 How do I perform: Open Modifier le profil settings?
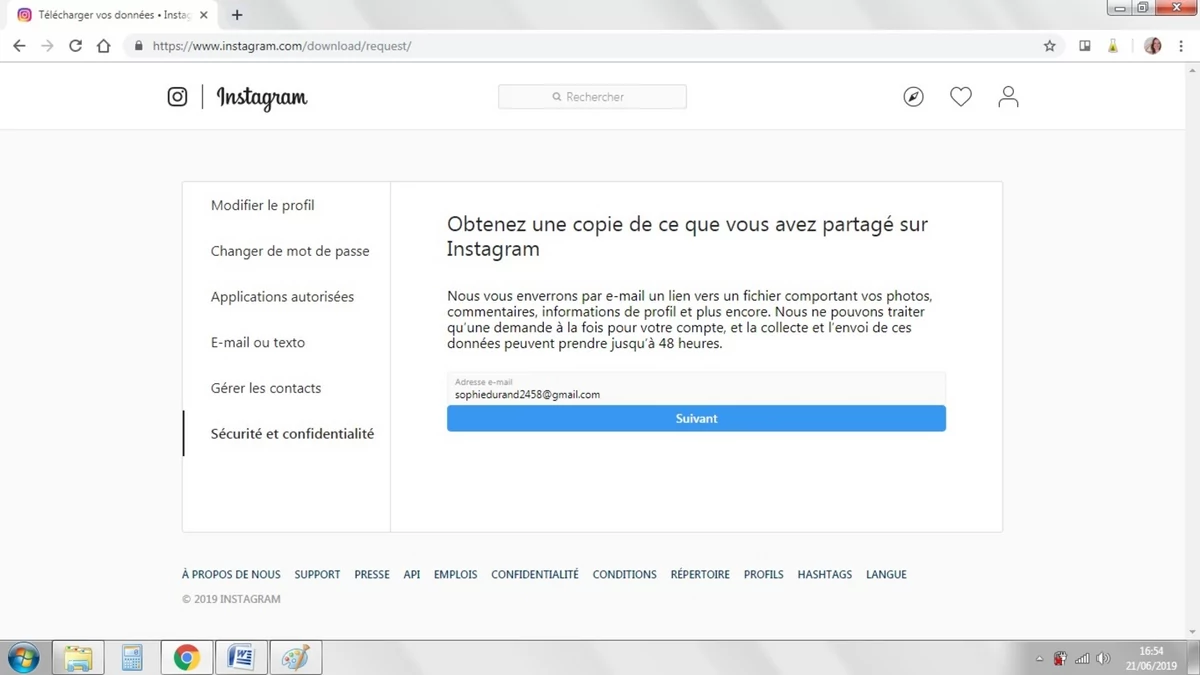tap(263, 205)
